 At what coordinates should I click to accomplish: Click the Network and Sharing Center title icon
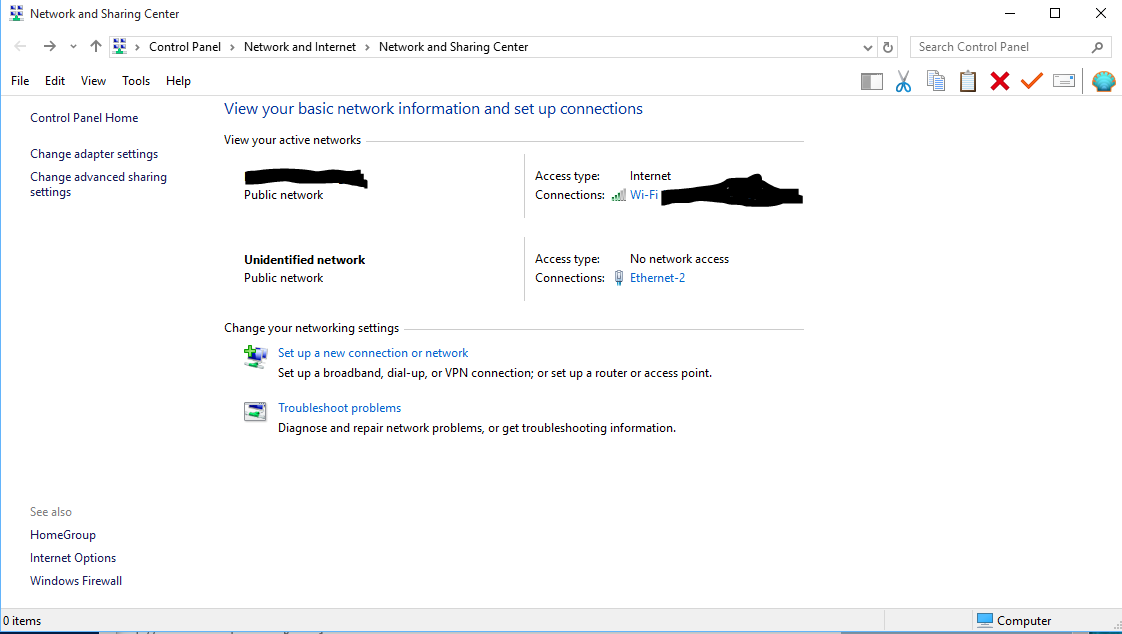(x=16, y=14)
